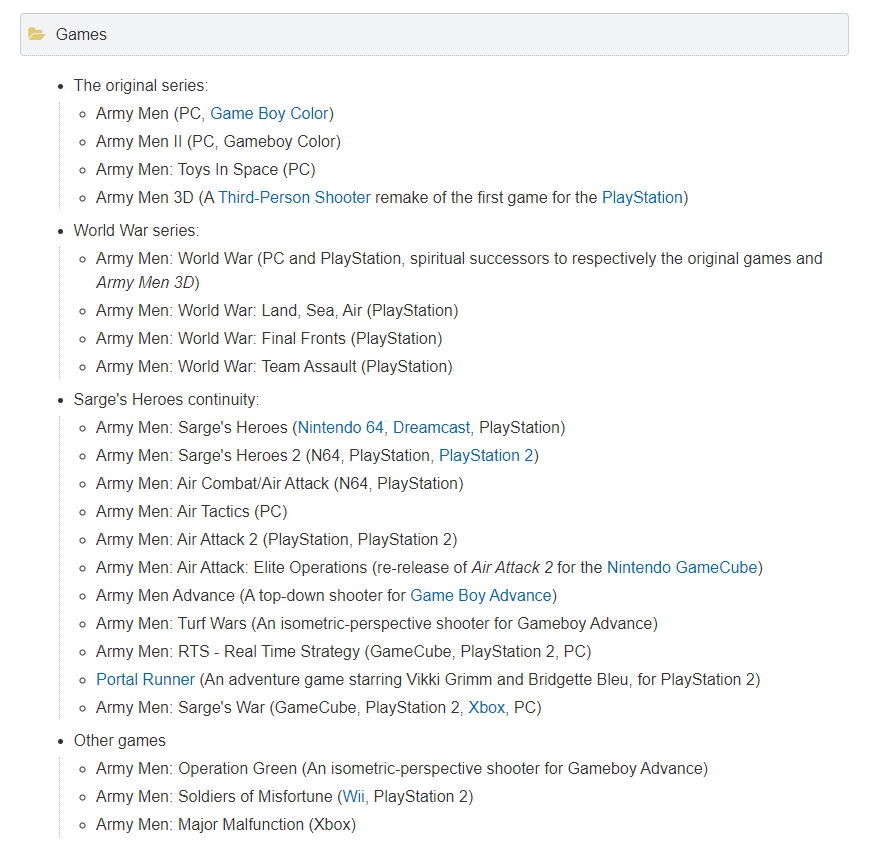Click 'Army Men: Turf Wars' entry

tap(377, 623)
